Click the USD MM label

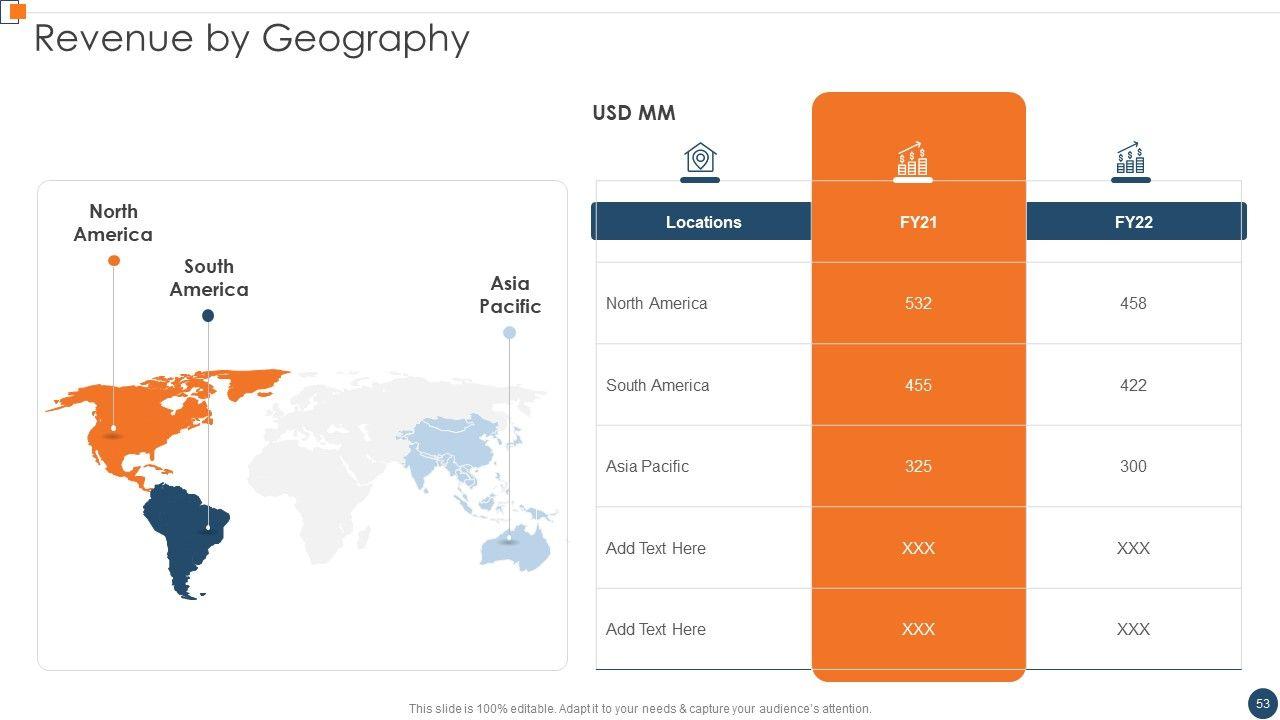(633, 113)
